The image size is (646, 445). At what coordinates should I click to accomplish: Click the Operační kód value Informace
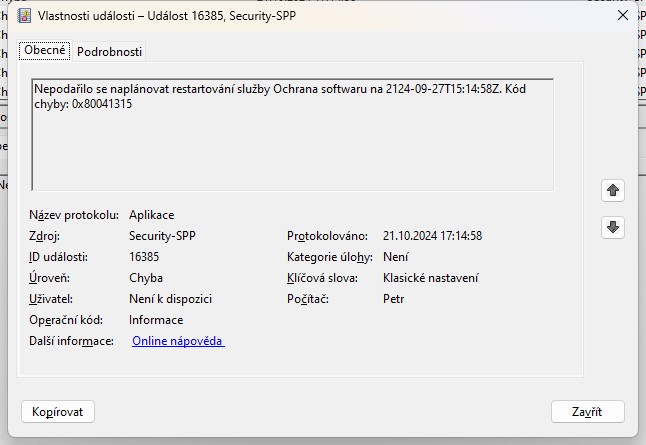pos(156,320)
